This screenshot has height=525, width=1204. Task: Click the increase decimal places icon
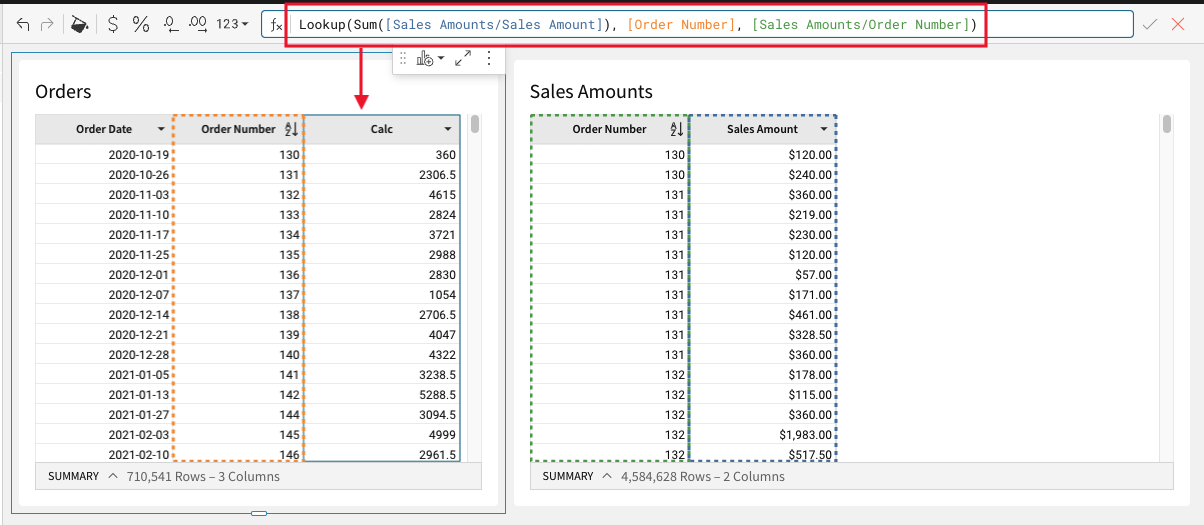coord(198,24)
